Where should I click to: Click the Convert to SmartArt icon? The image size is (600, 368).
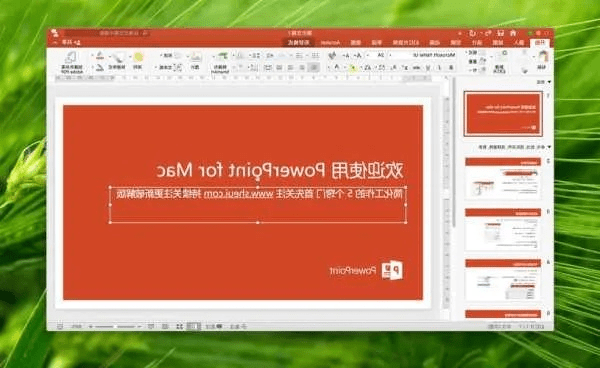click(222, 57)
